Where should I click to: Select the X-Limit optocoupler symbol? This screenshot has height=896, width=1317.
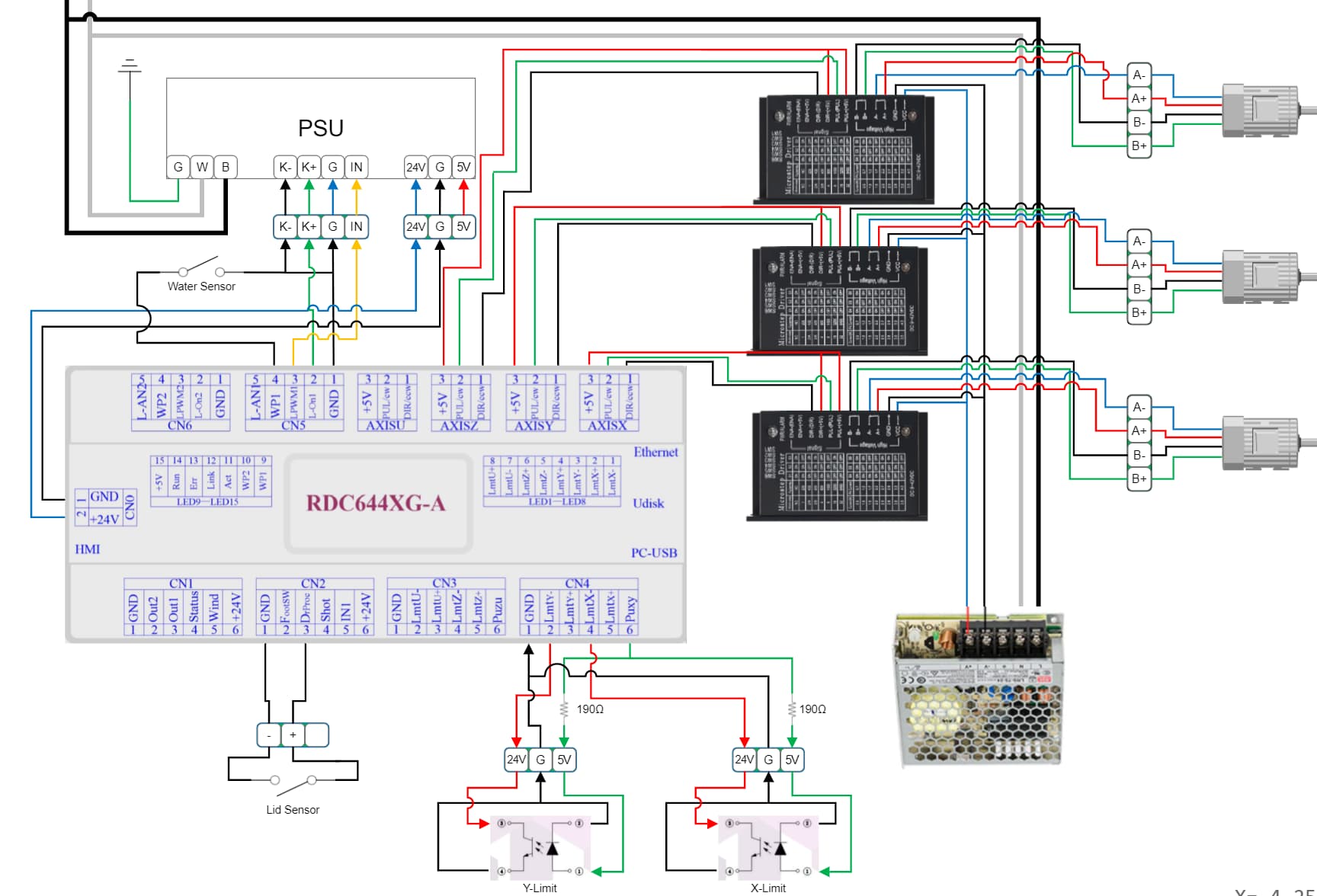(x=768, y=847)
